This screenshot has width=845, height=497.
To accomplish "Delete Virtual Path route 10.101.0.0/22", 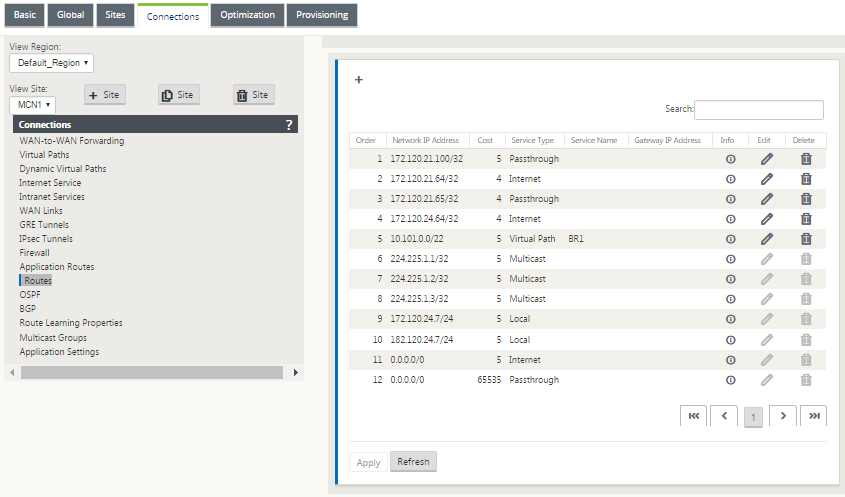I will 806,239.
